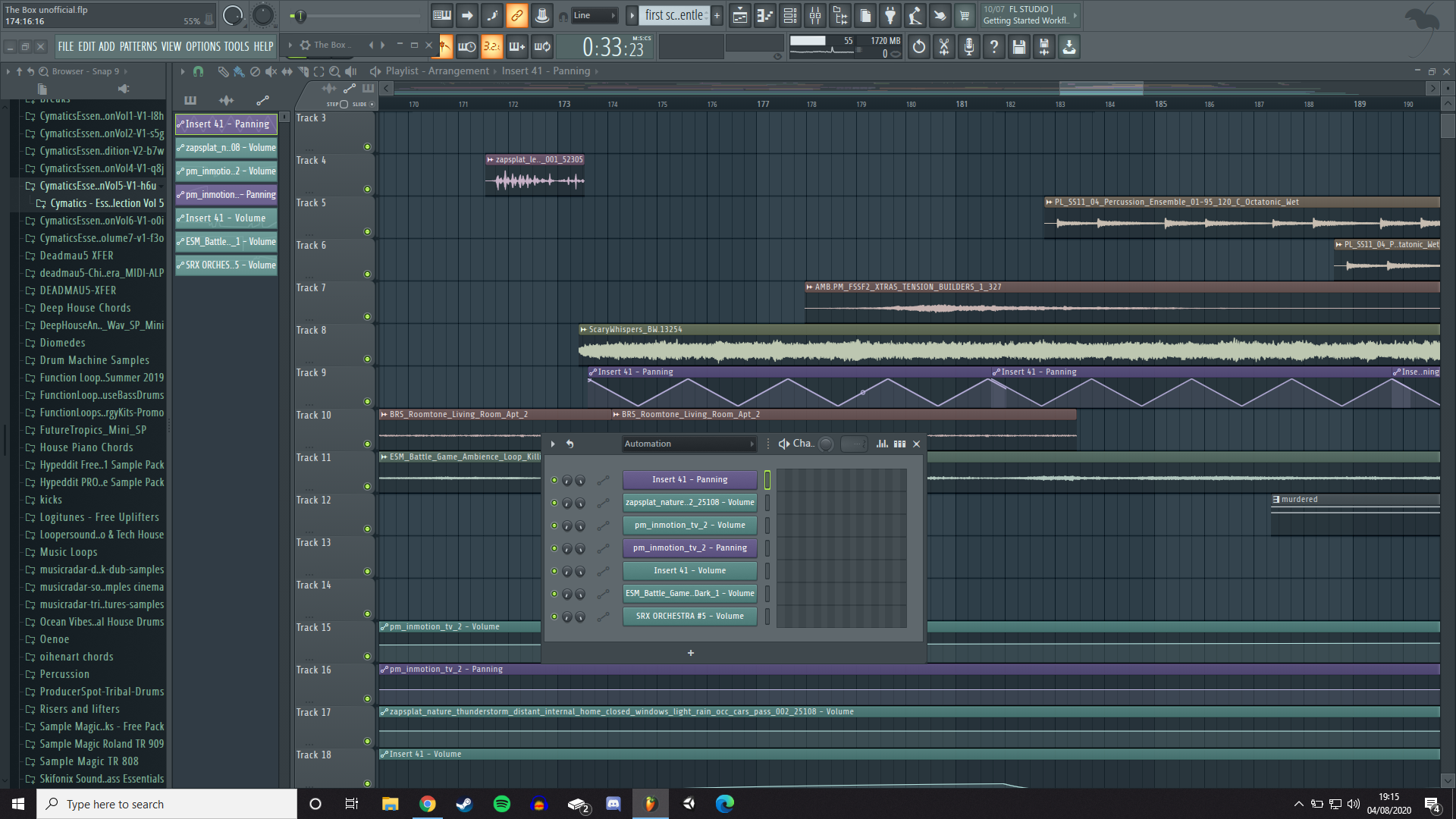Toggle the link multi controllers icon
The image size is (1456, 819).
click(516, 15)
